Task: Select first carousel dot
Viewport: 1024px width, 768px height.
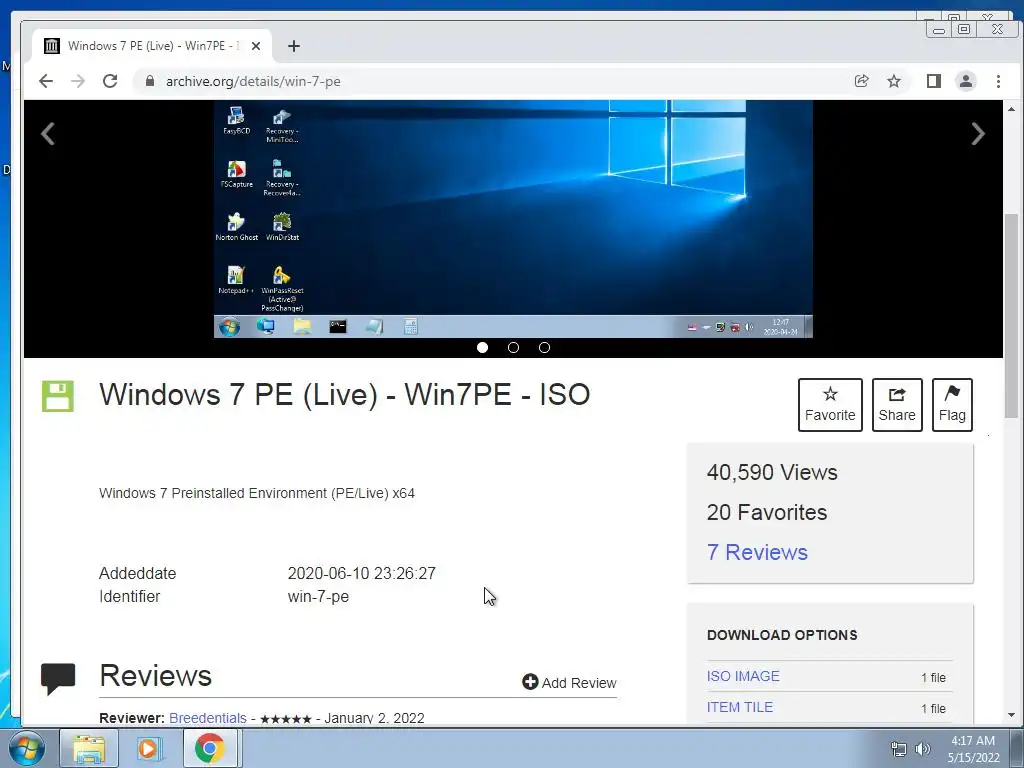Action: coord(483,347)
